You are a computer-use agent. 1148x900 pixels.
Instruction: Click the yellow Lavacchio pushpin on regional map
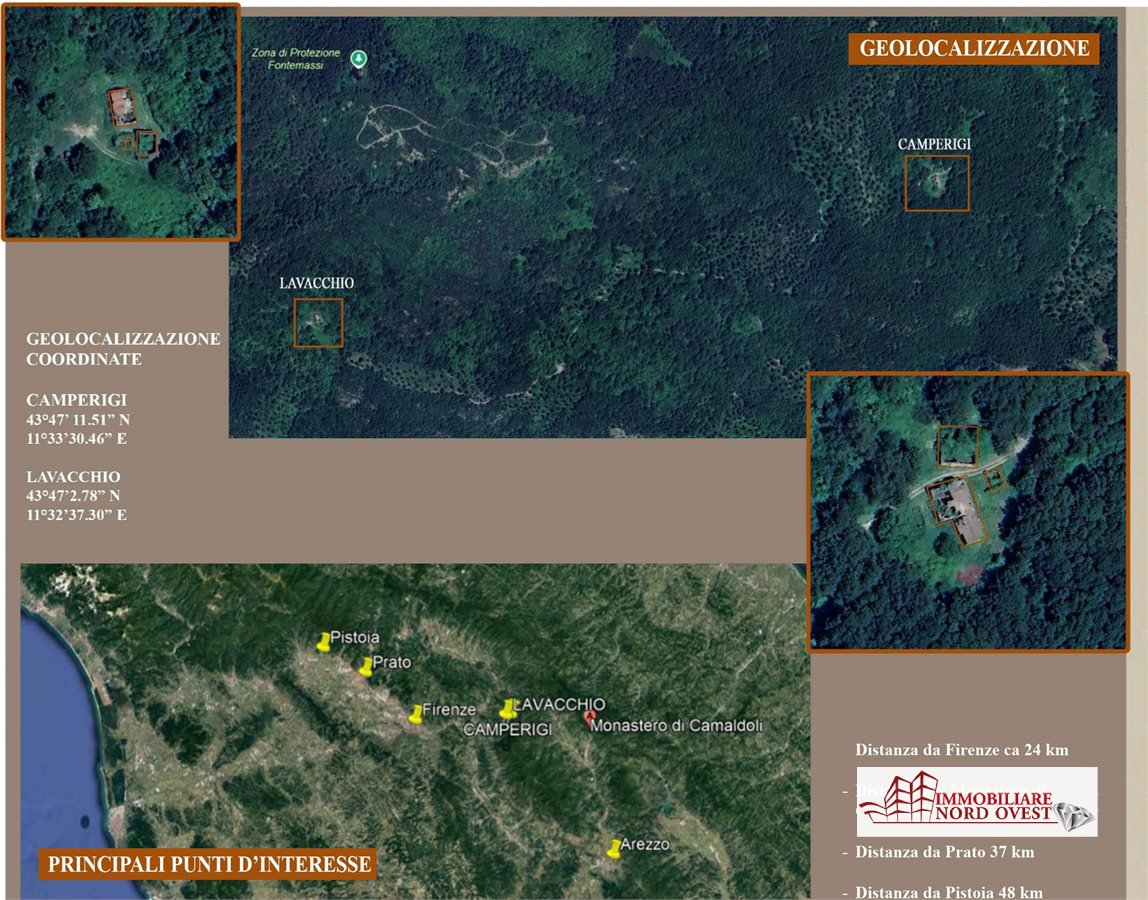coord(508,708)
